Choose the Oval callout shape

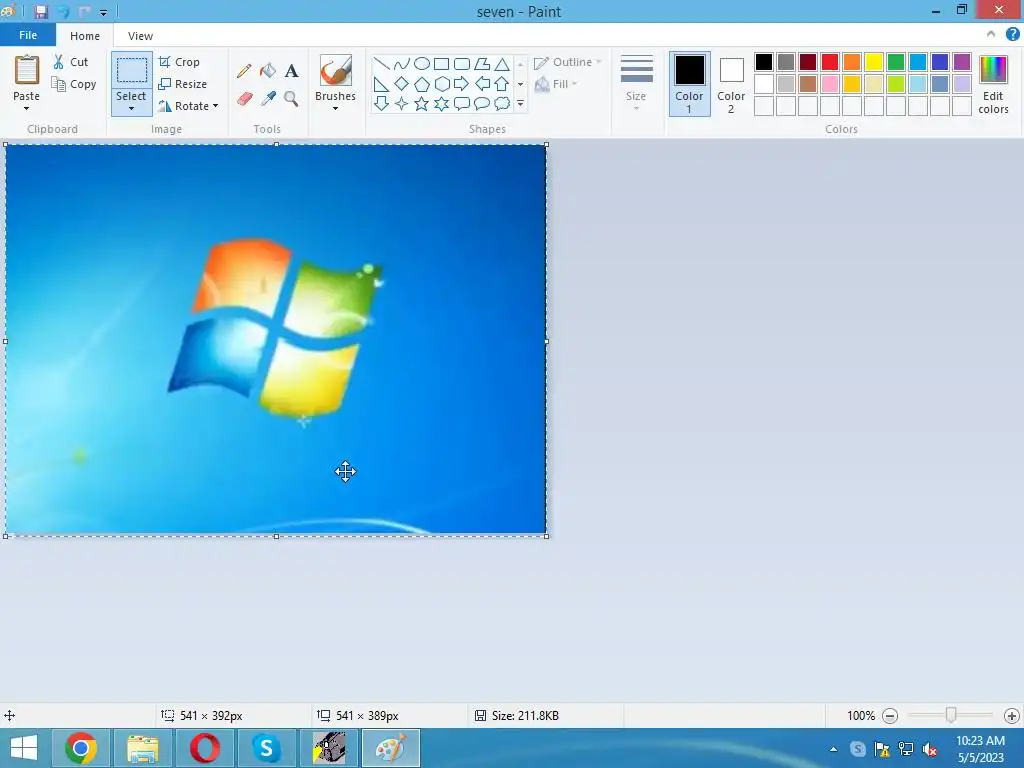pyautogui.click(x=482, y=103)
